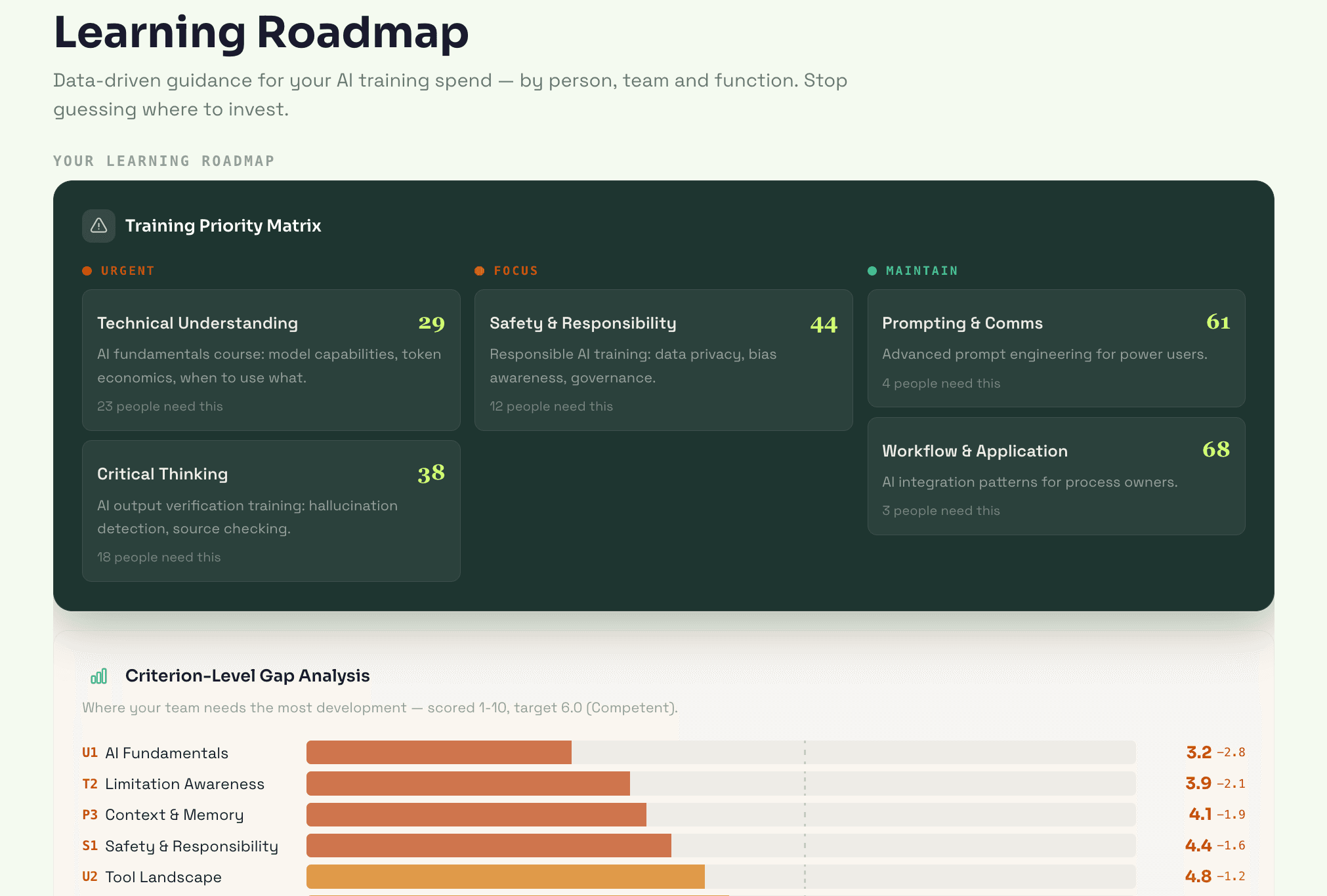The image size is (1327, 896).
Task: Click the AI Fundamentals progress bar
Action: [721, 752]
